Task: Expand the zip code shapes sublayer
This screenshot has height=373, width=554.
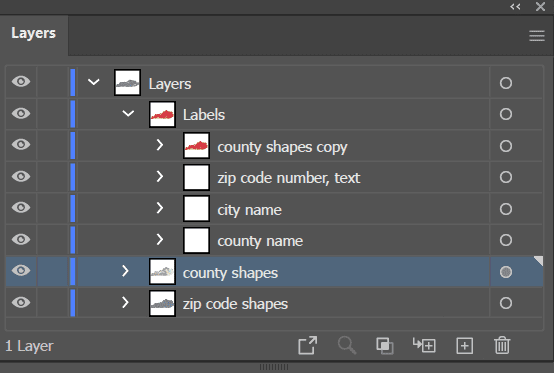Action: (125, 302)
